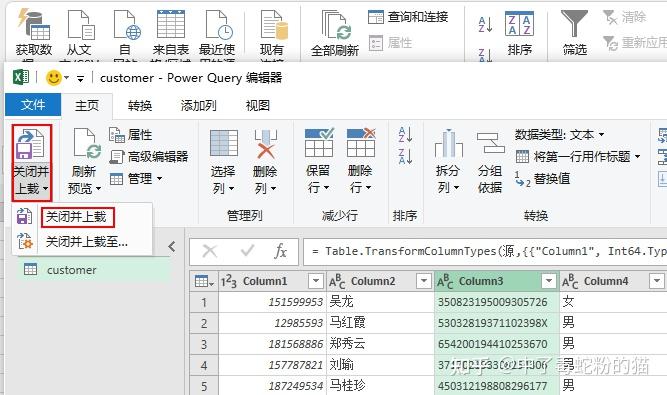
Task: Collapse the queries pane with the chevron
Action: coord(171,246)
